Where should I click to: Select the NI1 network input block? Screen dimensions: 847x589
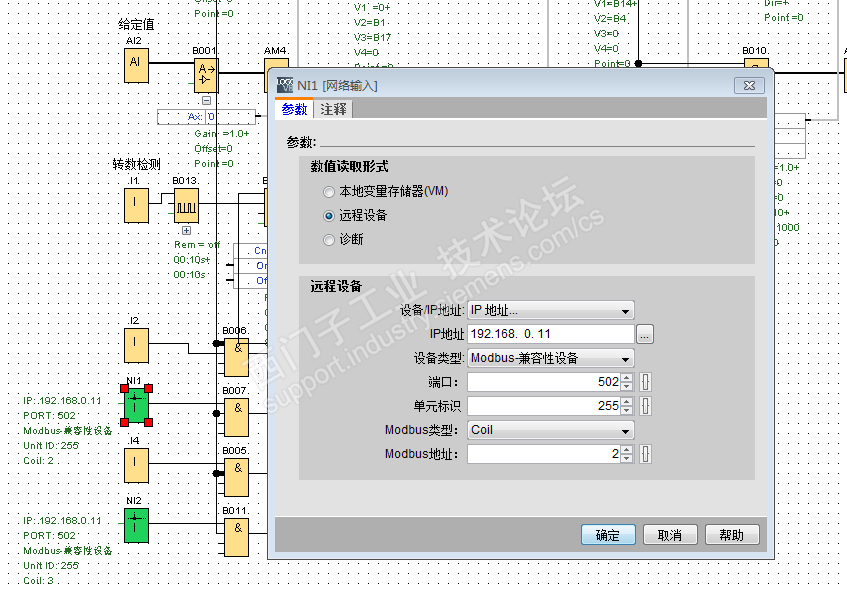tap(136, 405)
